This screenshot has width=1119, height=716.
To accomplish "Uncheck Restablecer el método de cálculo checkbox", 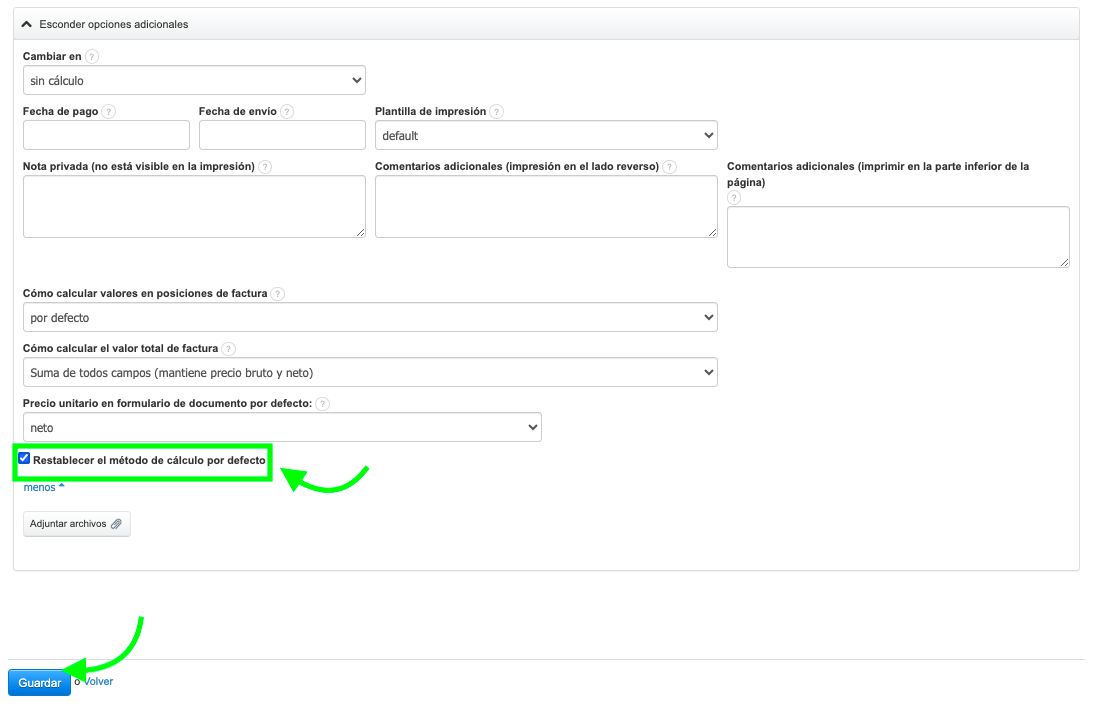I will [25, 459].
